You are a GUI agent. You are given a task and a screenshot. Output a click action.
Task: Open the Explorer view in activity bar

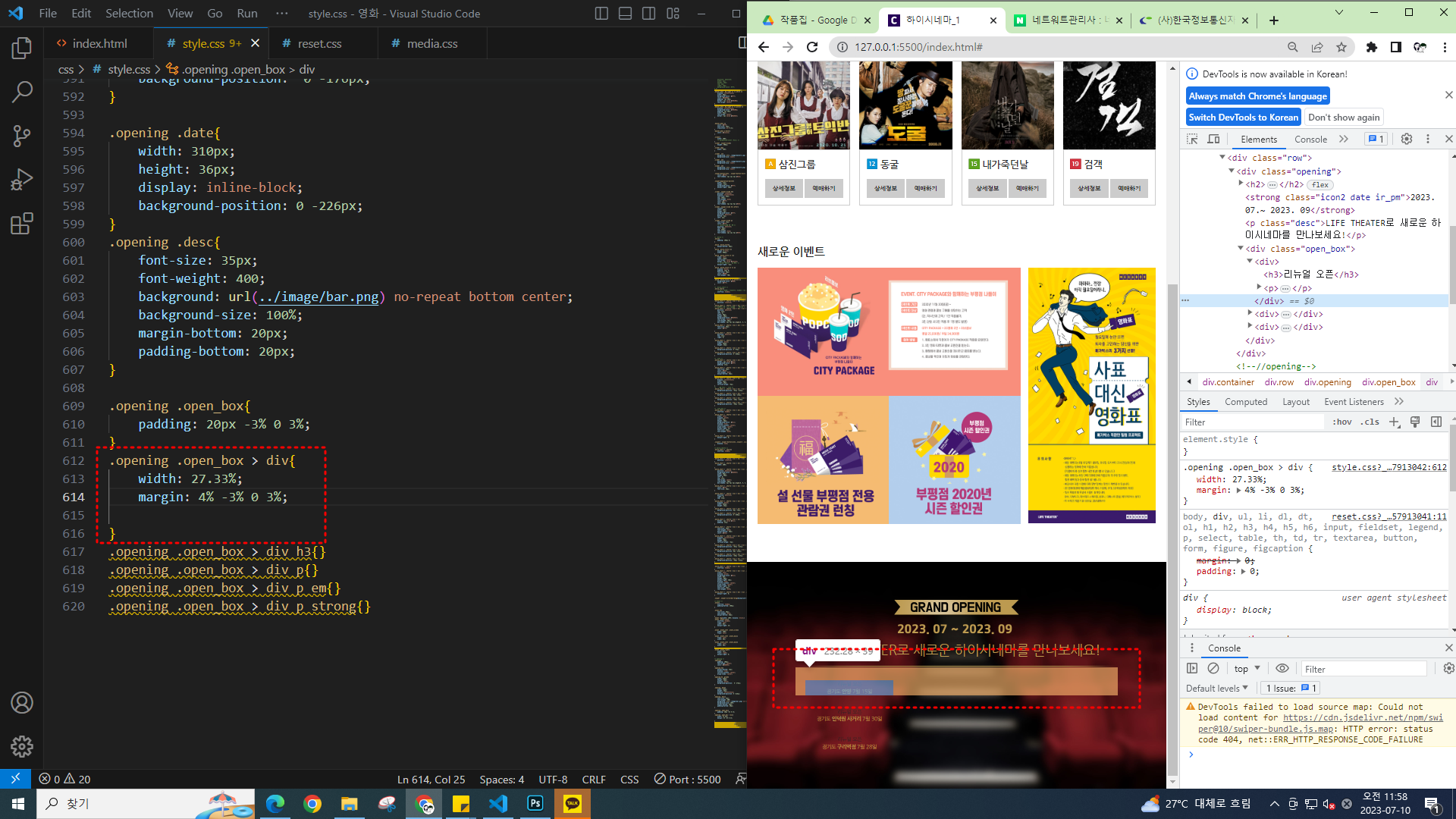click(x=22, y=49)
